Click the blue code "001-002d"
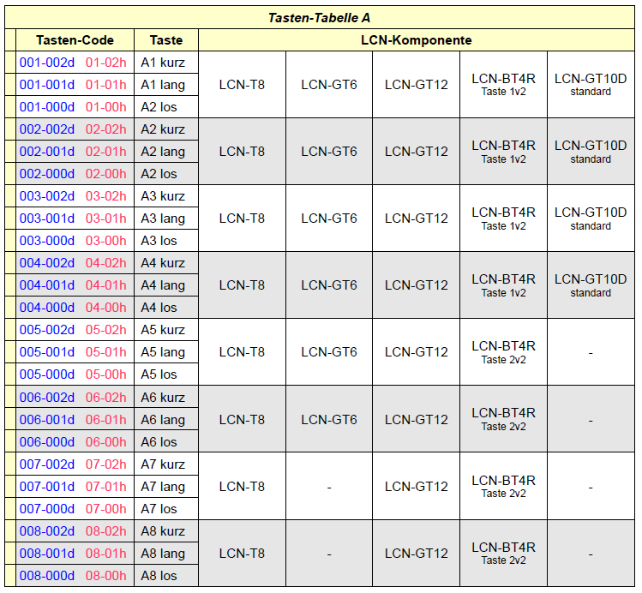Image resolution: width=642 pixels, height=593 pixels. click(47, 62)
